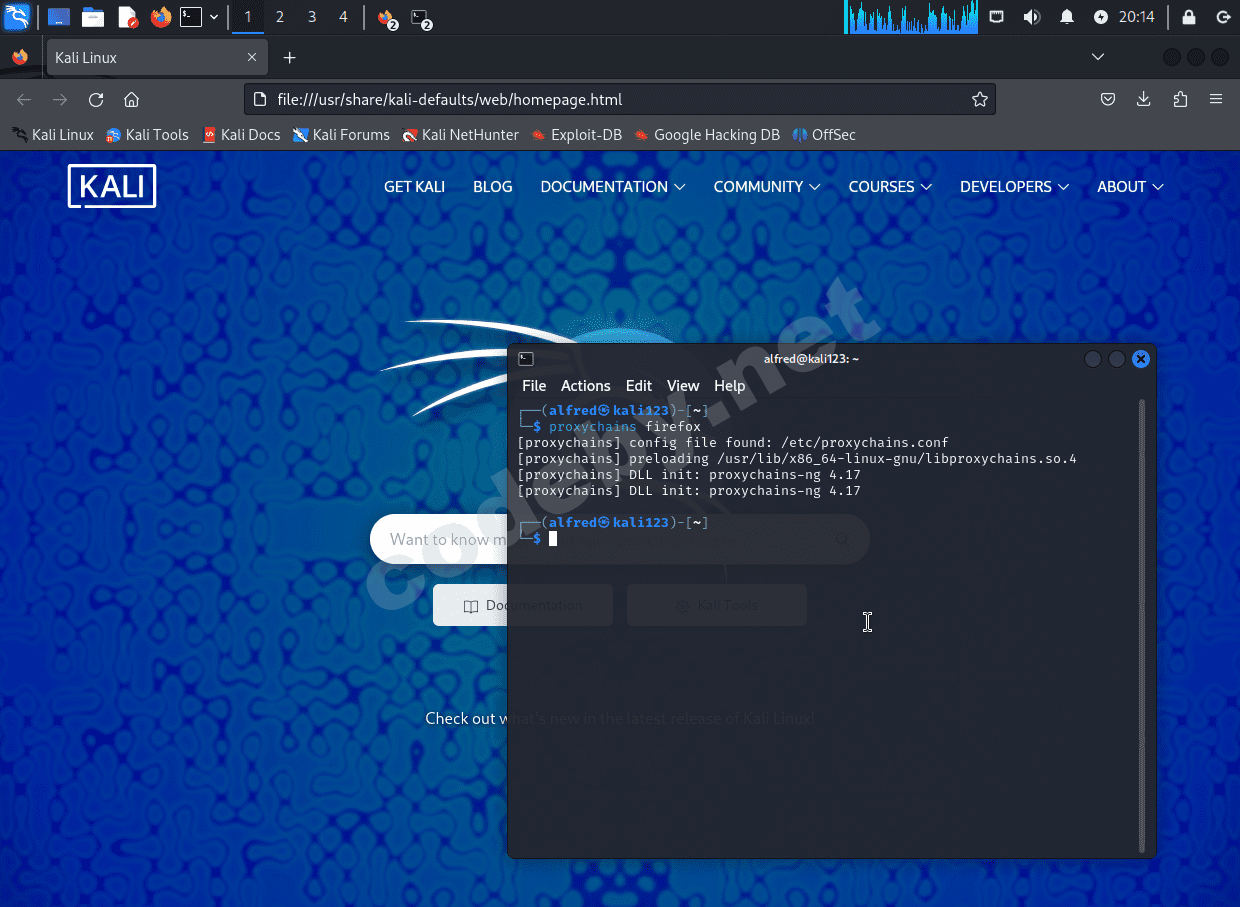
Task: Save page to Pocket
Action: tap(1108, 99)
